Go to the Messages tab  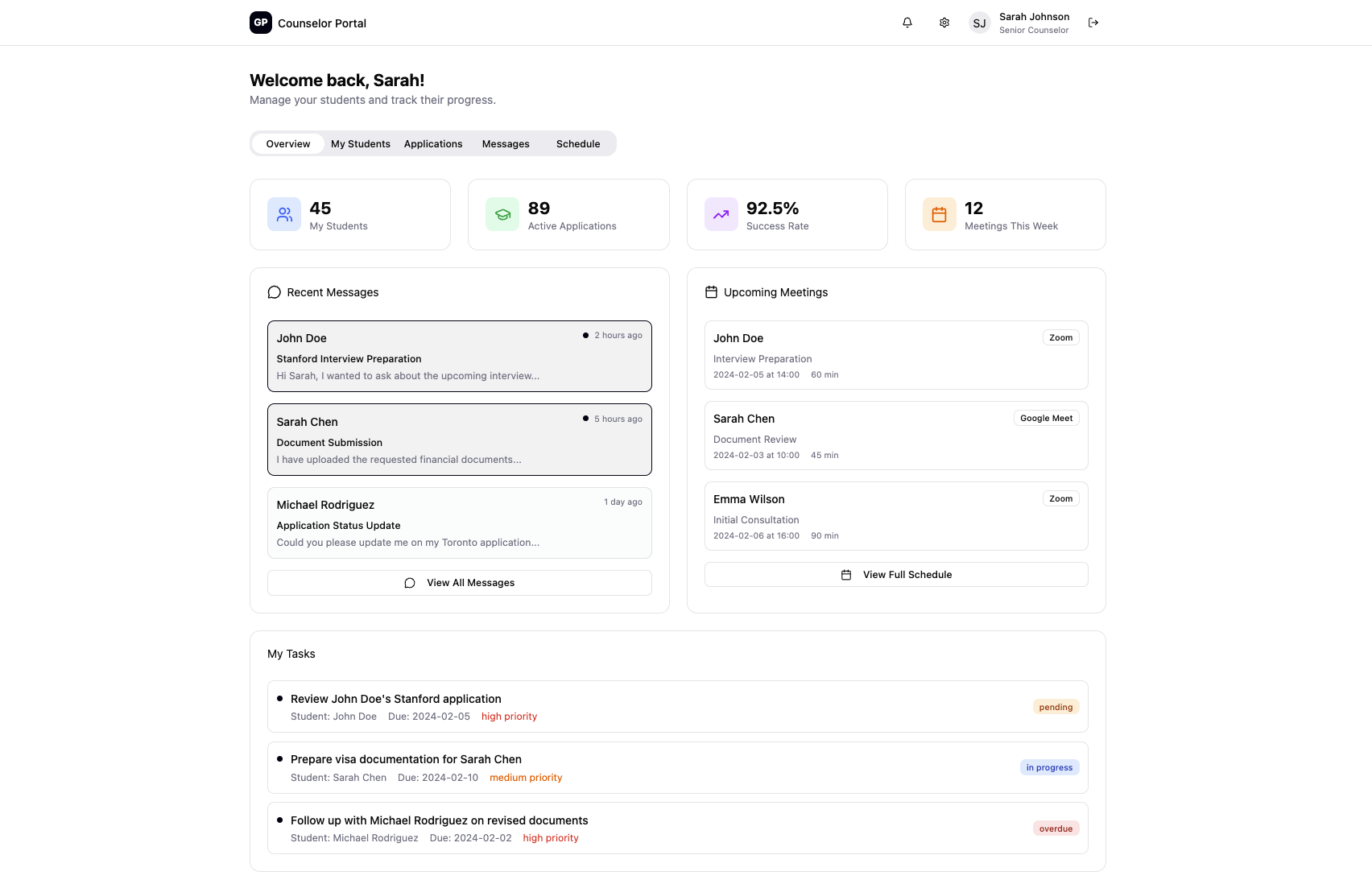[506, 144]
